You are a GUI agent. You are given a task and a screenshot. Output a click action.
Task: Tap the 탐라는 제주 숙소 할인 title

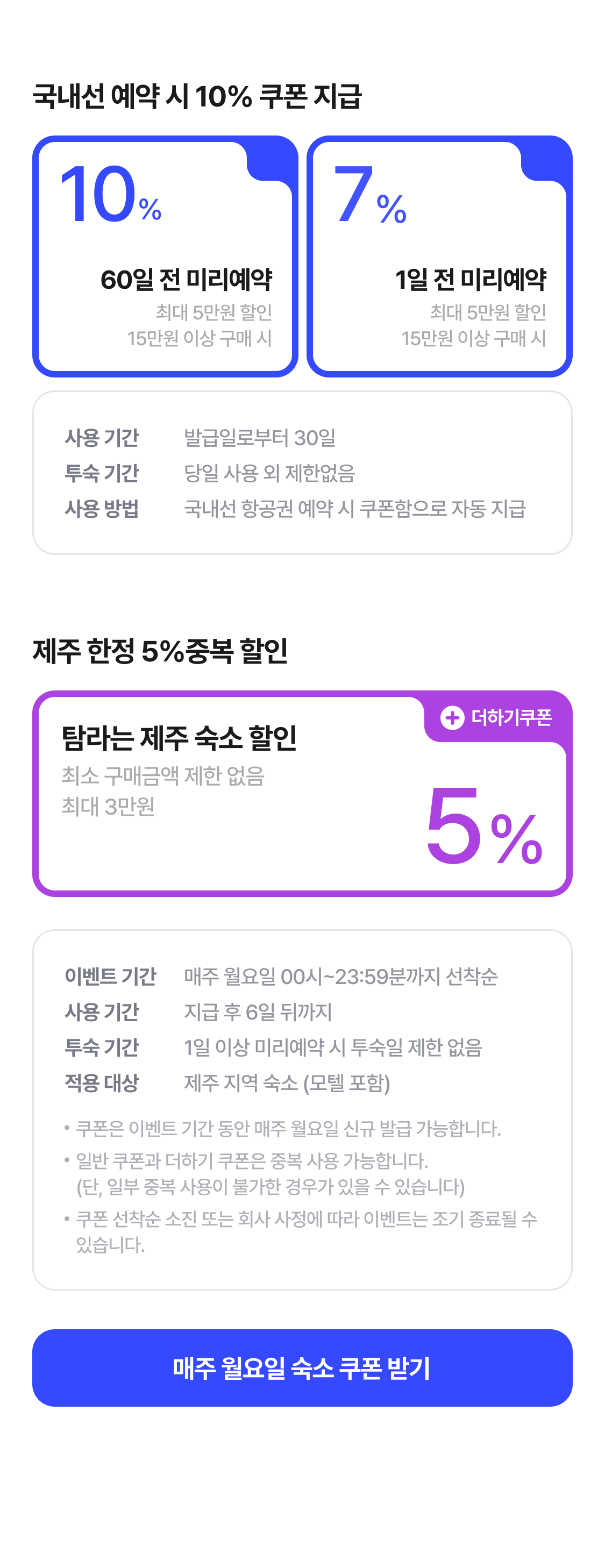(x=179, y=738)
